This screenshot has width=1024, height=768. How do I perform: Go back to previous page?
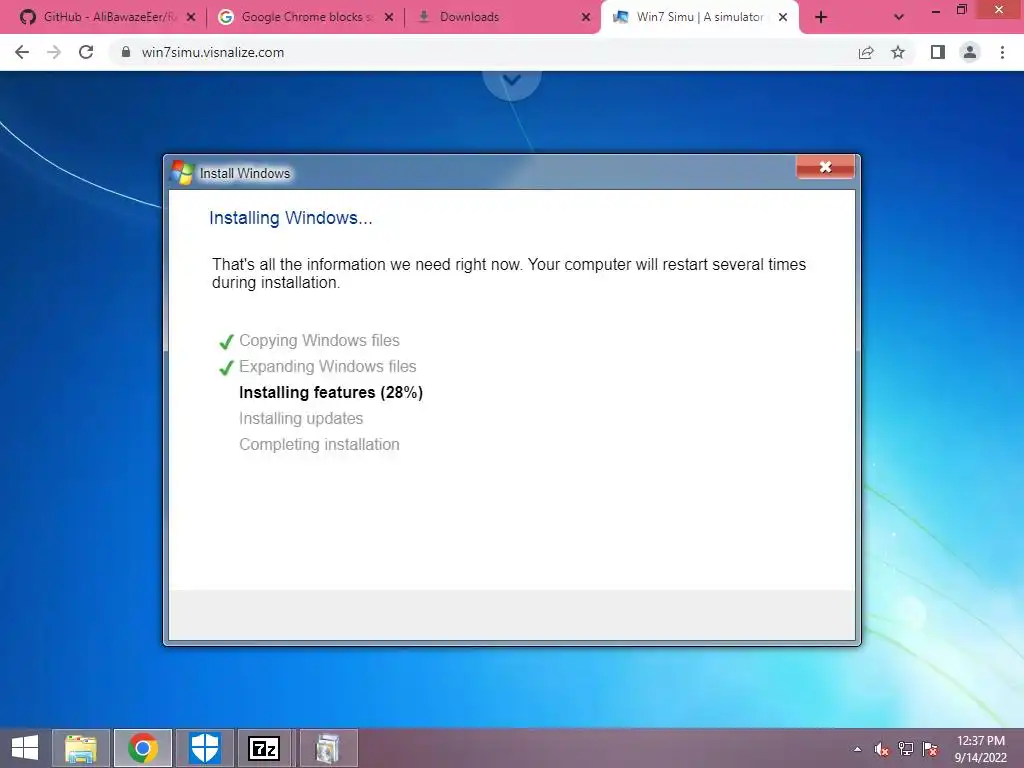22,52
